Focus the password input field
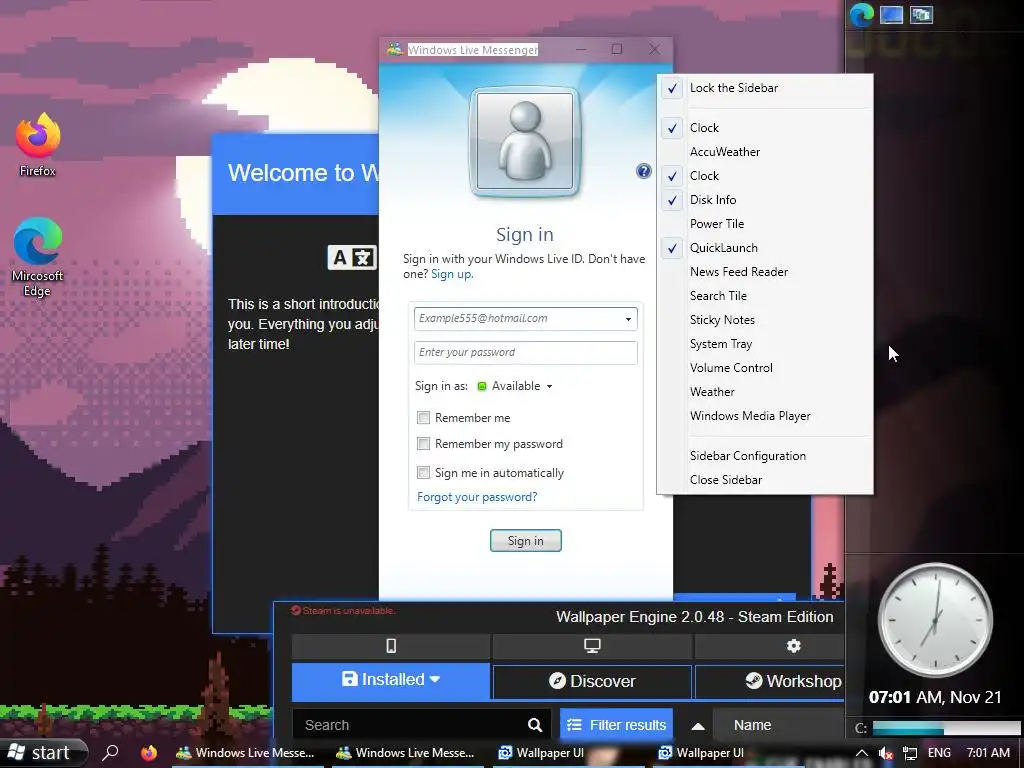The width and height of the screenshot is (1024, 768). coord(526,353)
